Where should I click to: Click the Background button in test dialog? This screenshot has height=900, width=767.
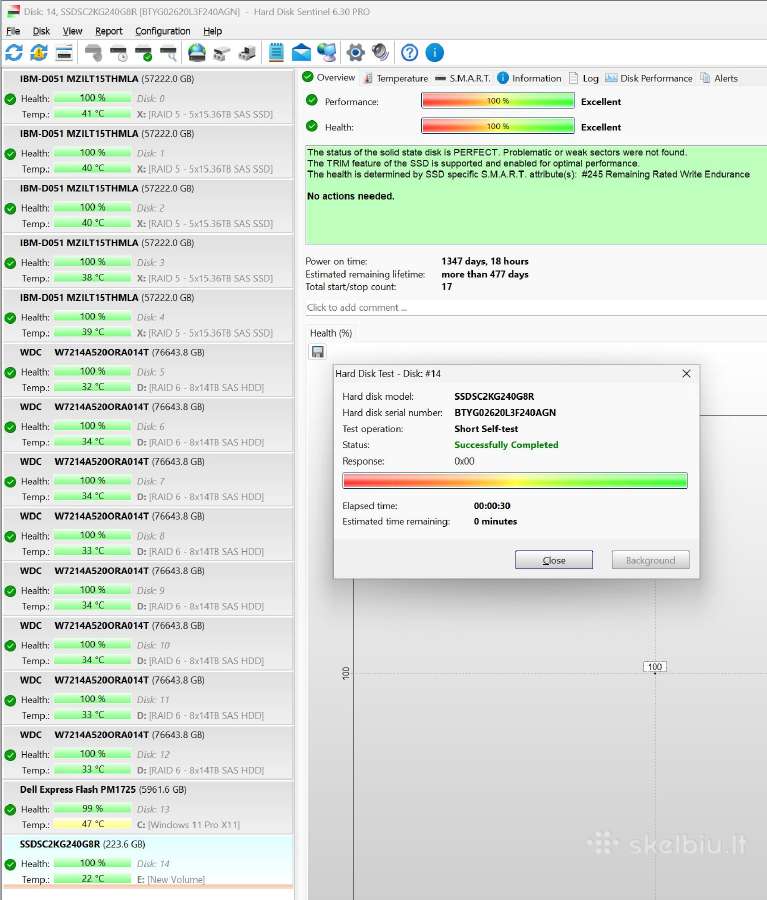tap(650, 560)
